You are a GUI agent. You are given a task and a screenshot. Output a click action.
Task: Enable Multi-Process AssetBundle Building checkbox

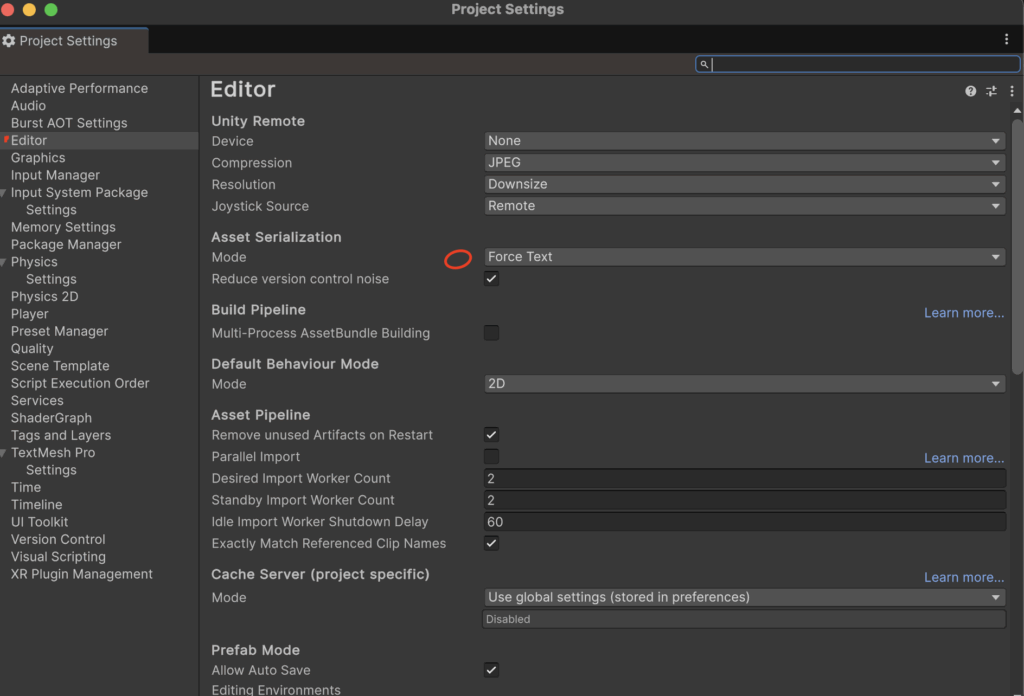[491, 333]
